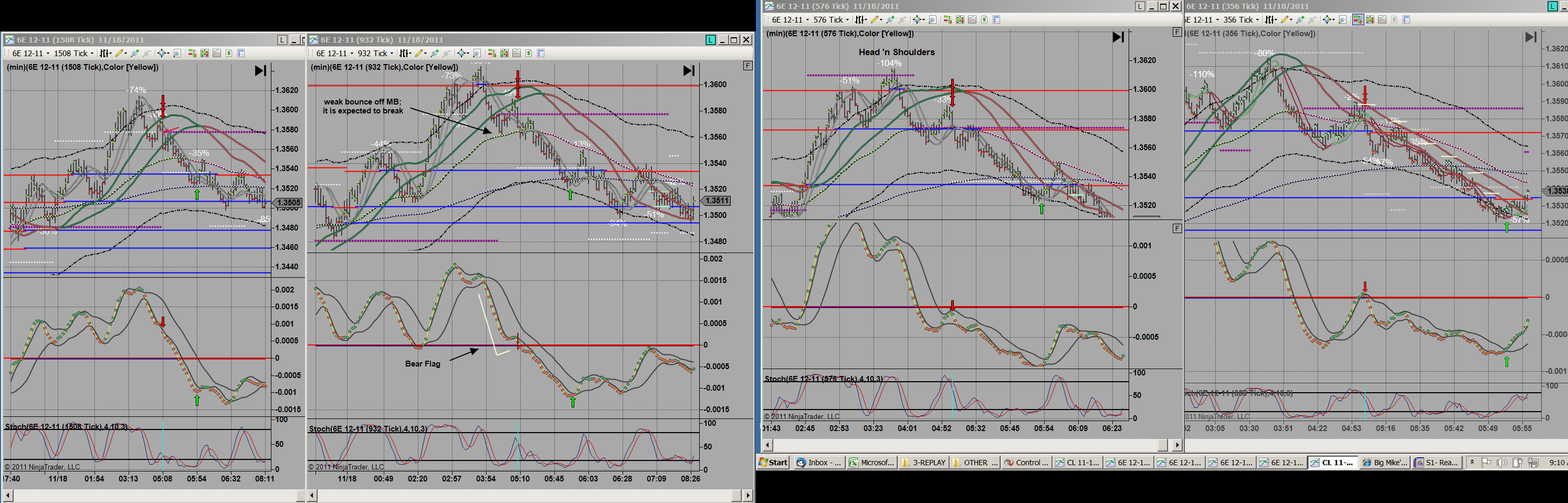Open the chart style dropdown in 576 Tick chart
The image size is (1568, 503).
(x=861, y=20)
